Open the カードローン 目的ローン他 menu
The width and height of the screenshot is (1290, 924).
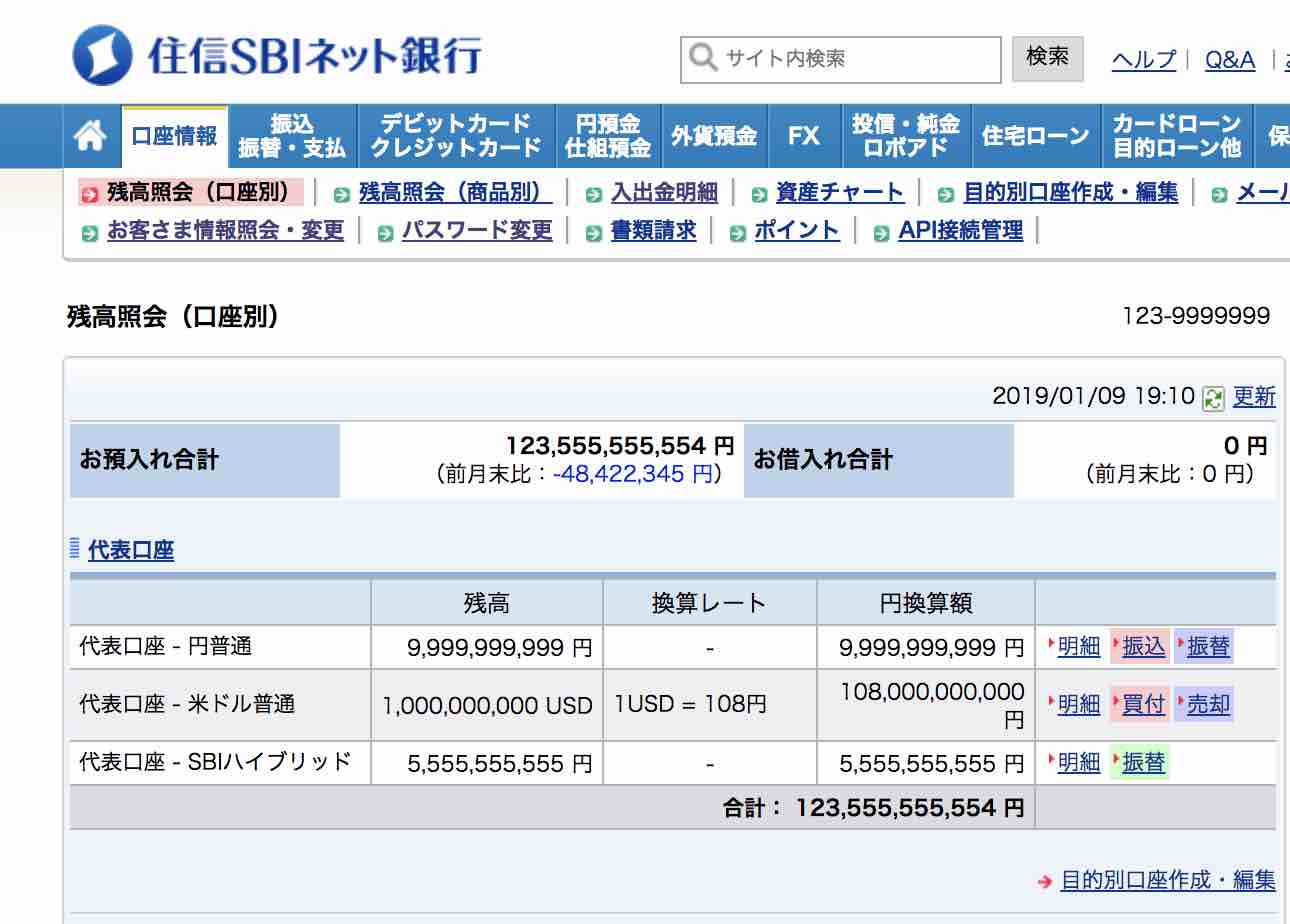click(x=1177, y=136)
